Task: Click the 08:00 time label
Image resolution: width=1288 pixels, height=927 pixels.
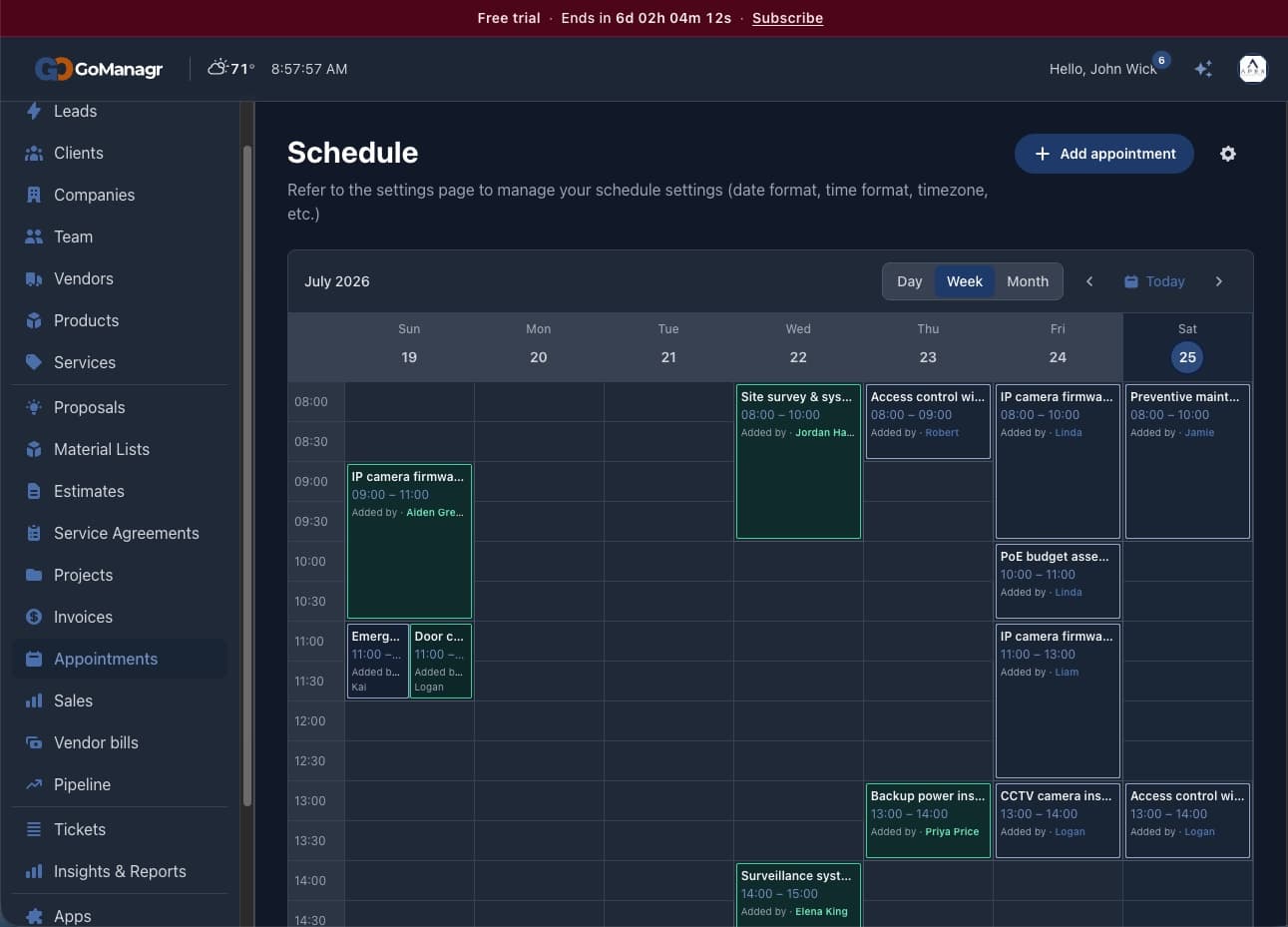Action: [x=311, y=401]
